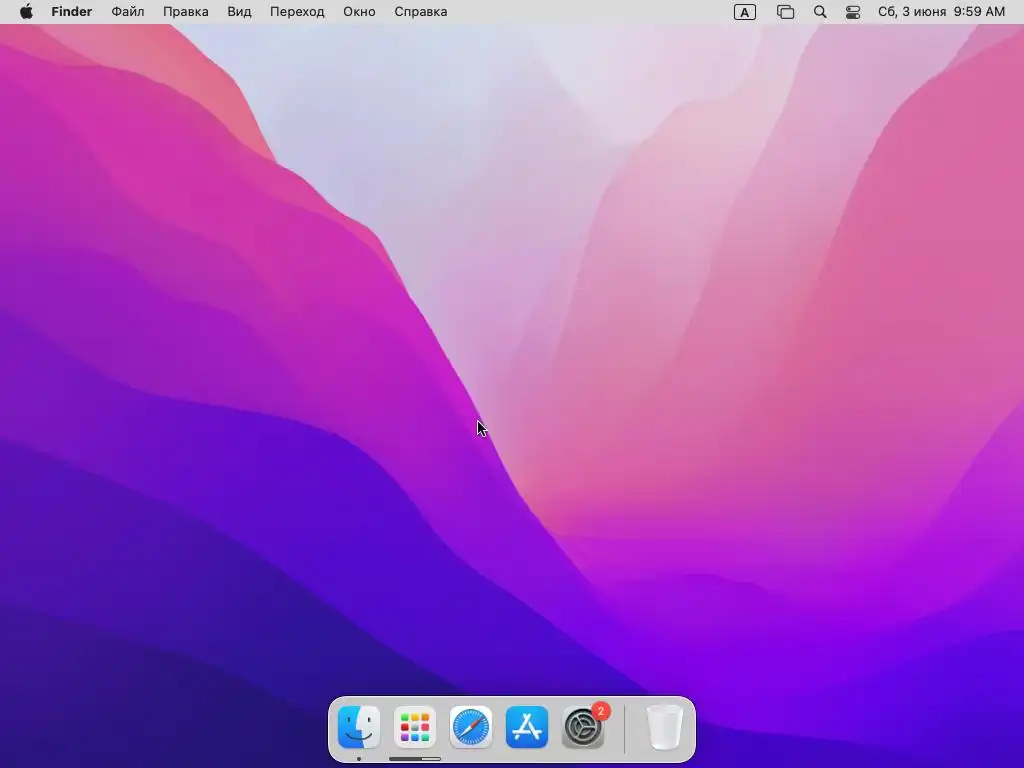The width and height of the screenshot is (1024, 768).
Task: Open the Apple menu
Action: 26,12
